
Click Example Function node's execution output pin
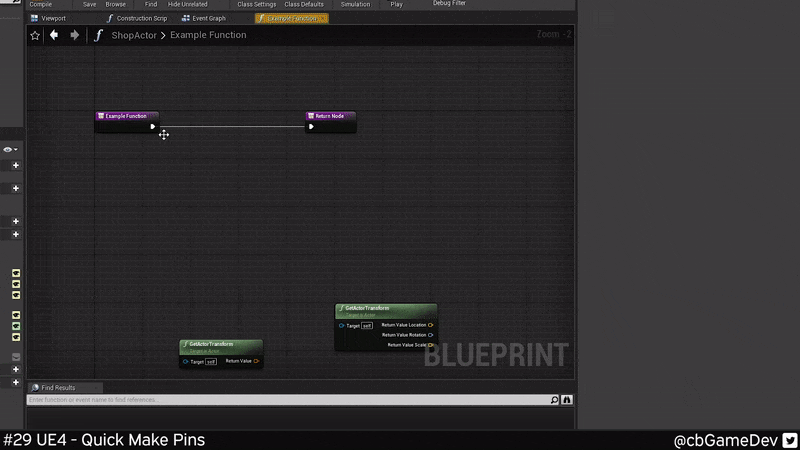pos(152,127)
